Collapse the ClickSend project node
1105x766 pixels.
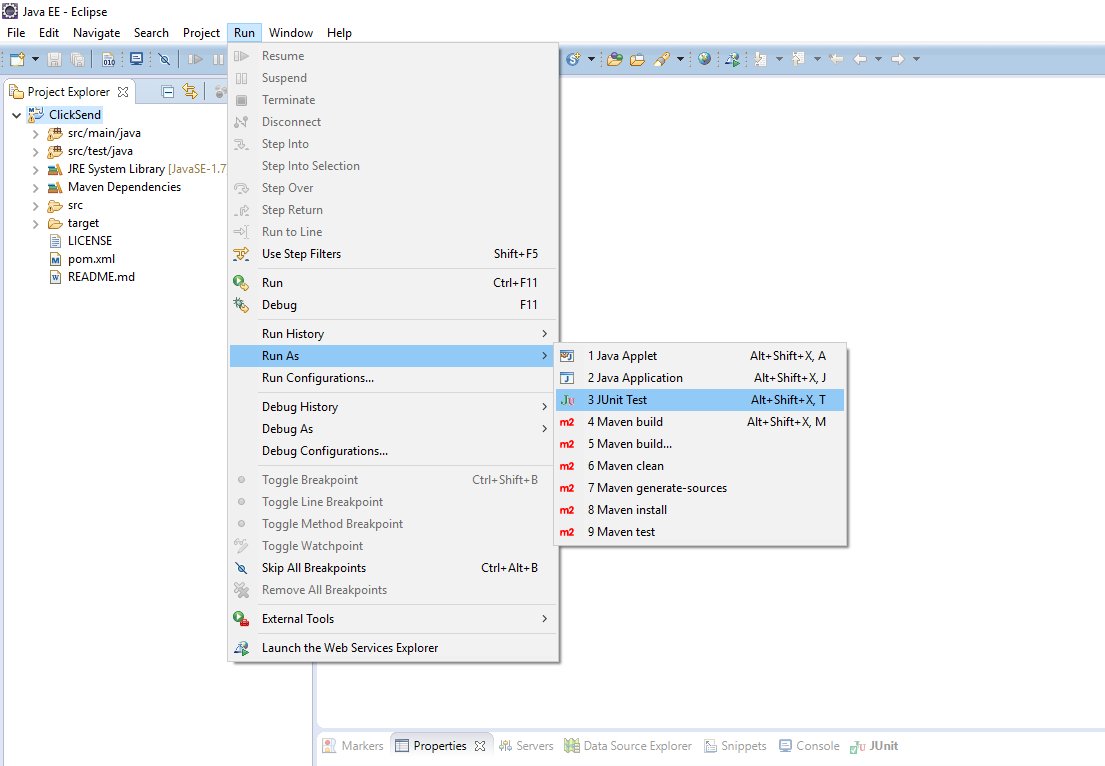coord(16,116)
